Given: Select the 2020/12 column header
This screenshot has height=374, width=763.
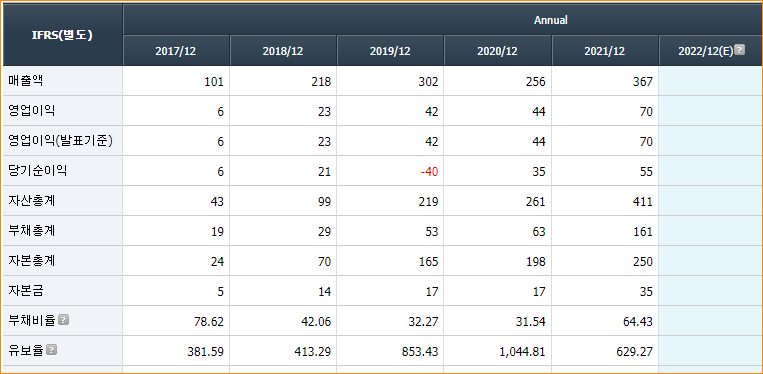Looking at the screenshot, I should tap(497, 51).
